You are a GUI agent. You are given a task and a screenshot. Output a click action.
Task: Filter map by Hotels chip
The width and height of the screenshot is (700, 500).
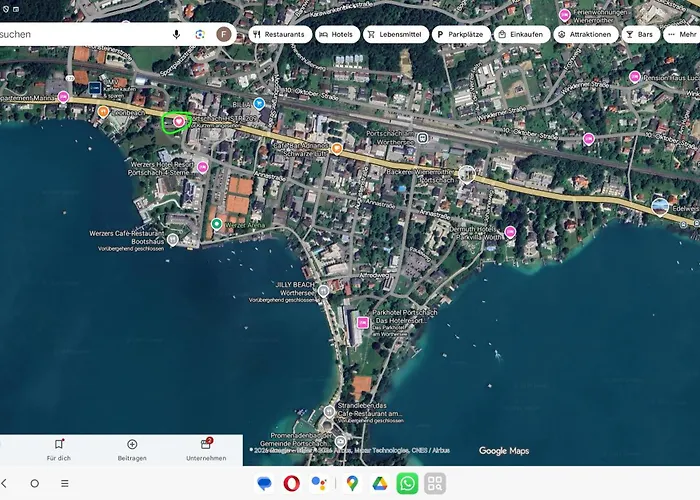337,34
